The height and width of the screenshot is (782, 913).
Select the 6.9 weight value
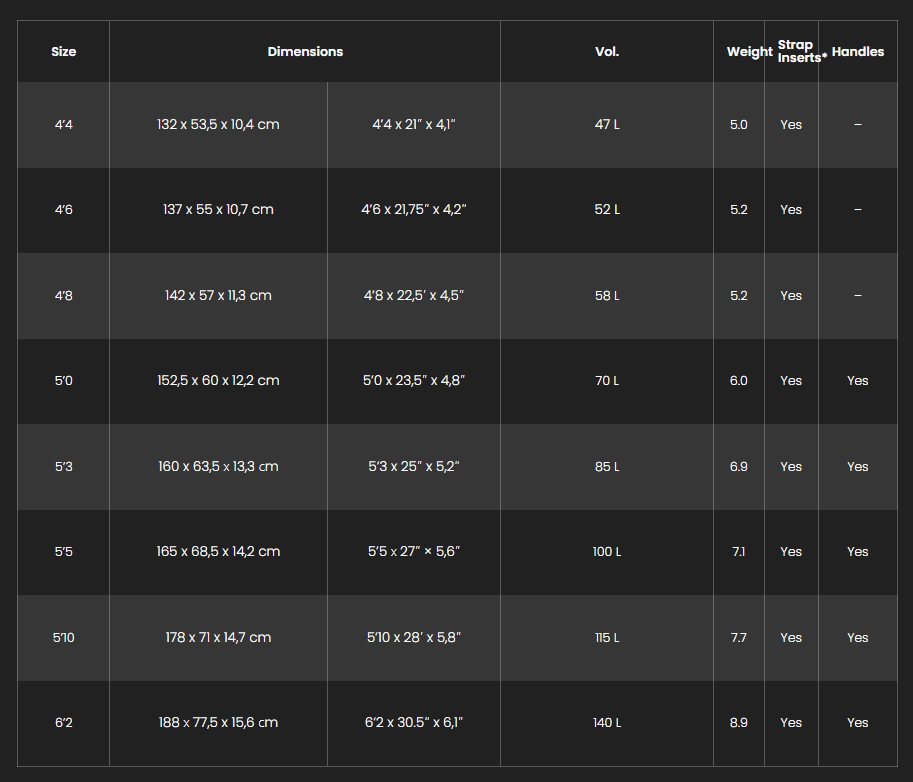coord(739,467)
